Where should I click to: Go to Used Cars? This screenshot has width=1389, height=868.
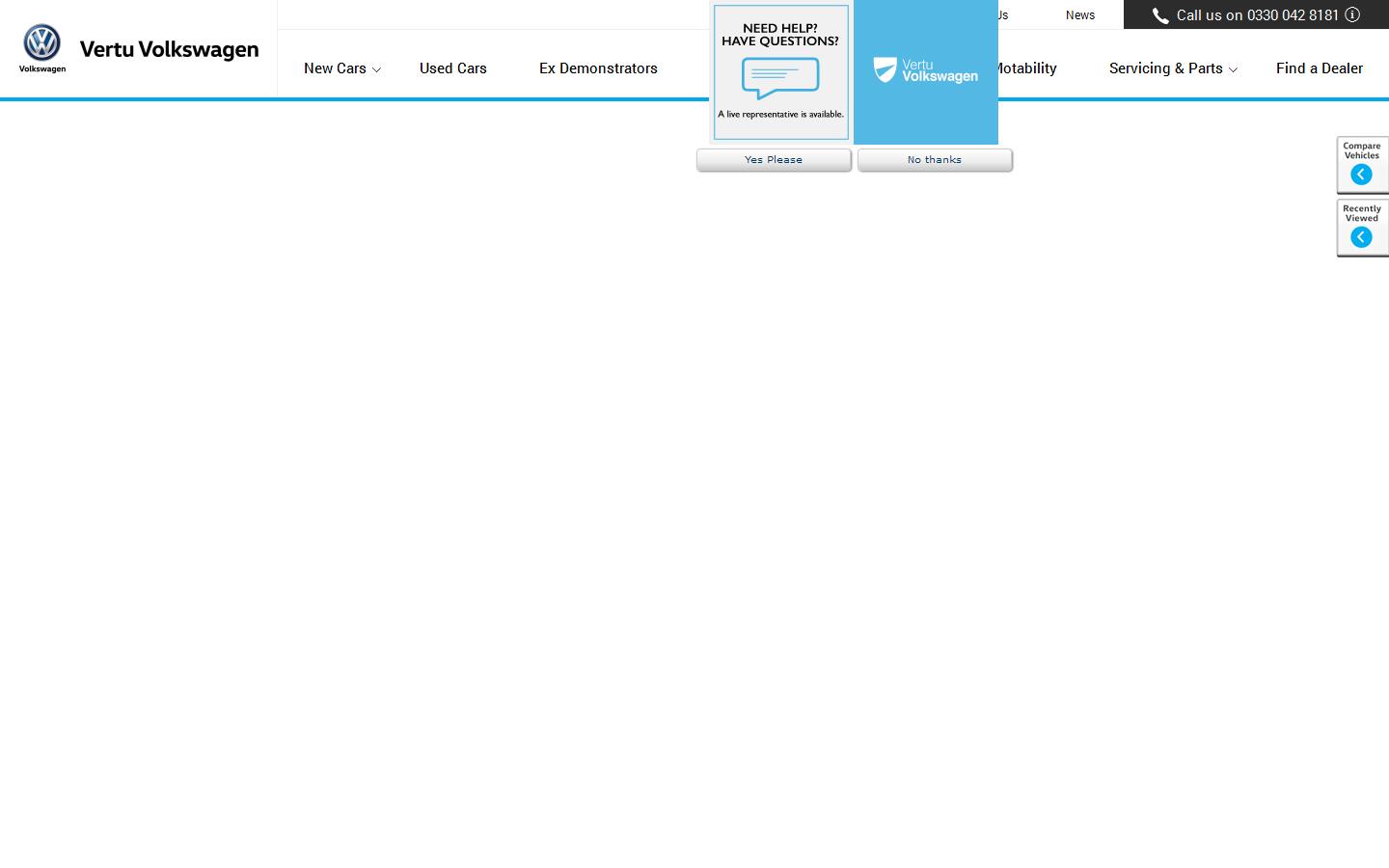pos(452,68)
